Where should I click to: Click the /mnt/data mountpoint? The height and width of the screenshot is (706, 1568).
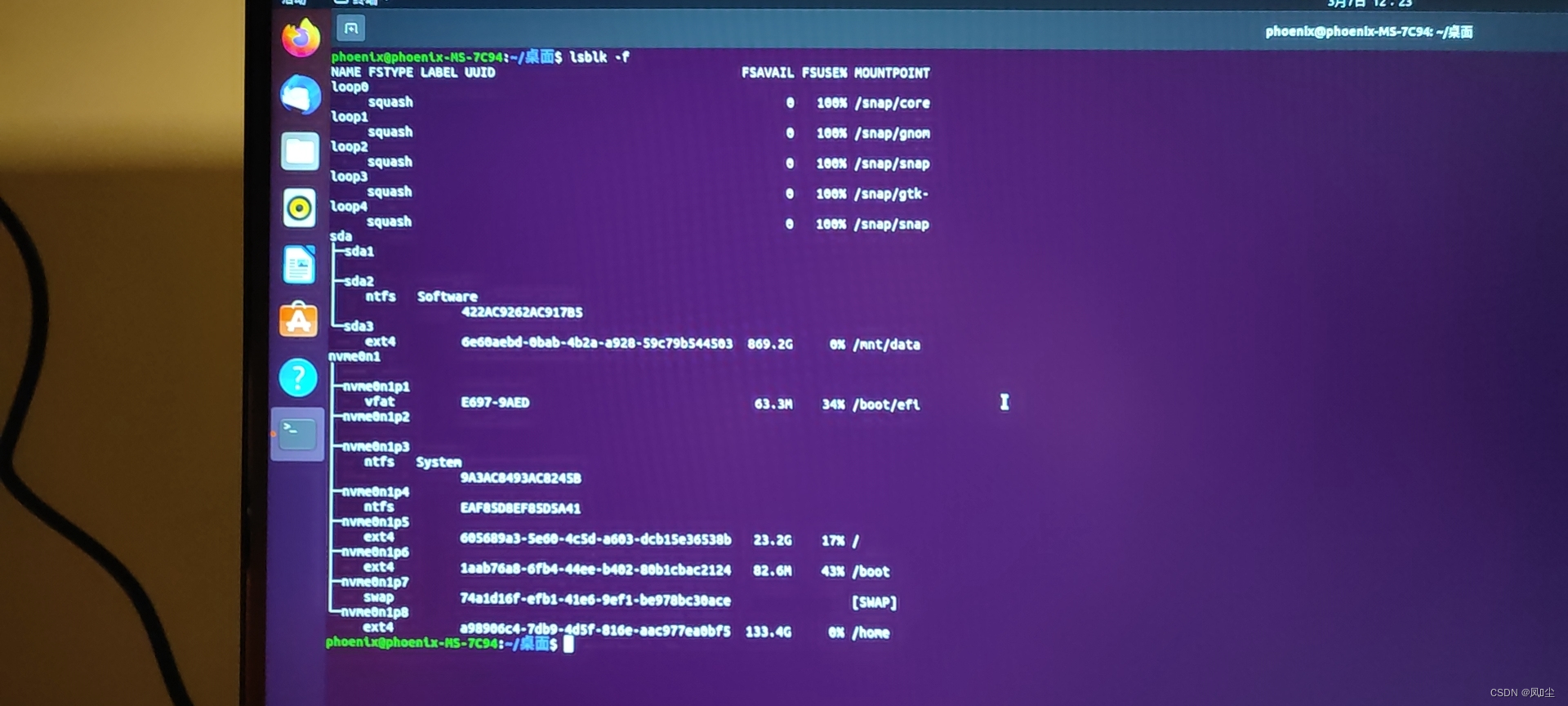(886, 345)
